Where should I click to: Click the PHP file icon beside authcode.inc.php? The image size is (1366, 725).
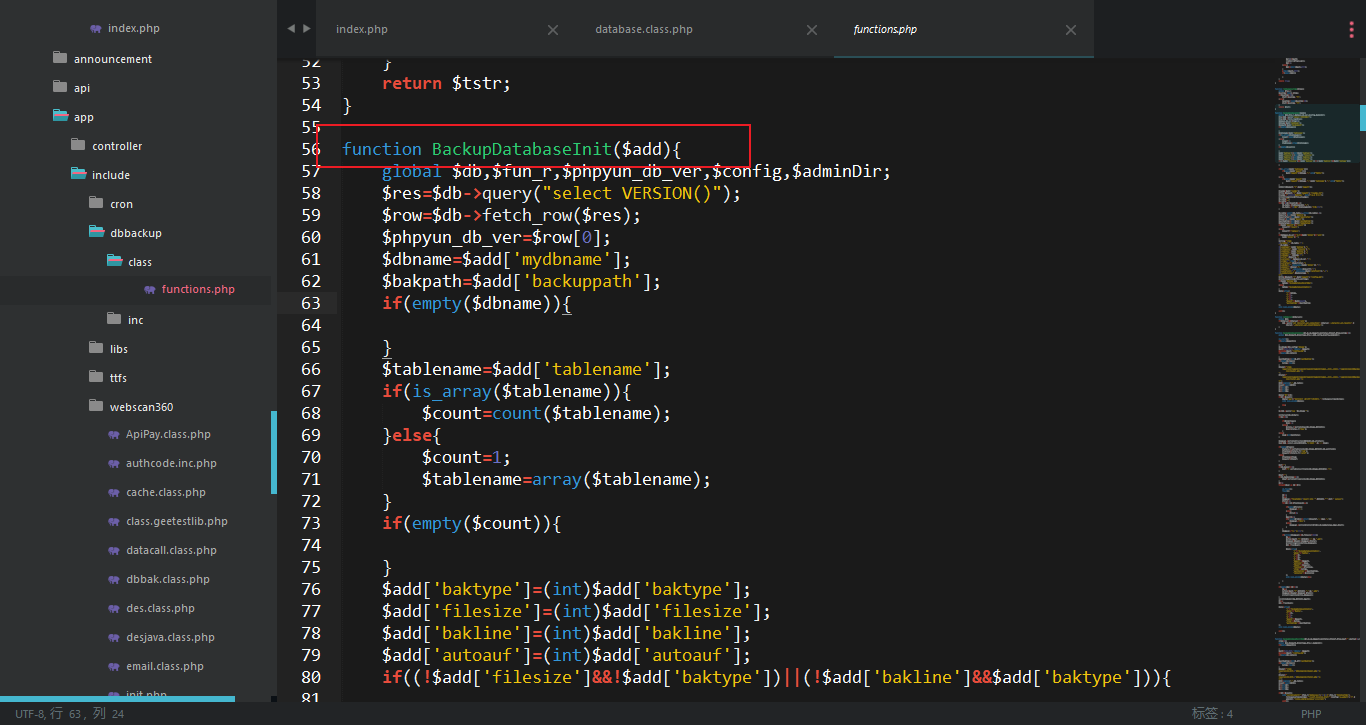tap(114, 464)
